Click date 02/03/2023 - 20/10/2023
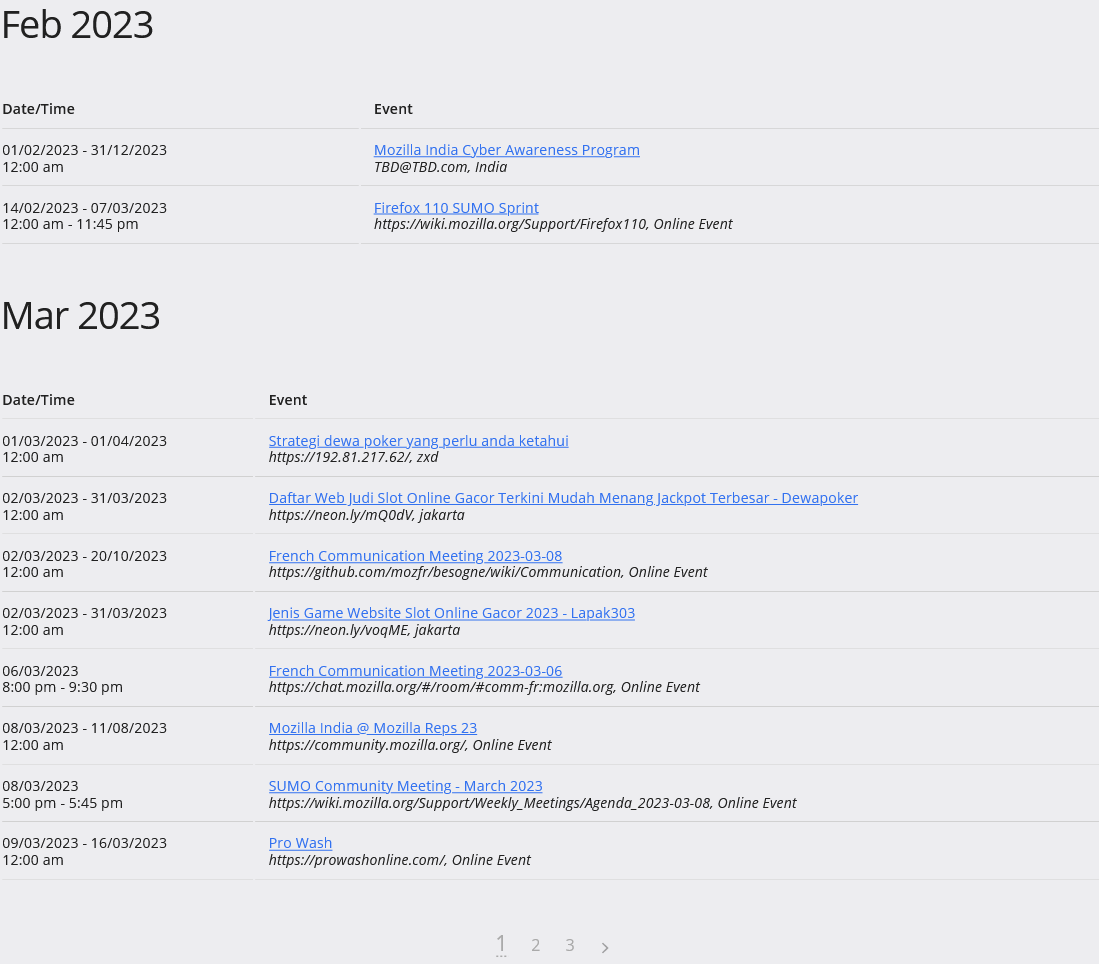1099x964 pixels. coord(85,556)
